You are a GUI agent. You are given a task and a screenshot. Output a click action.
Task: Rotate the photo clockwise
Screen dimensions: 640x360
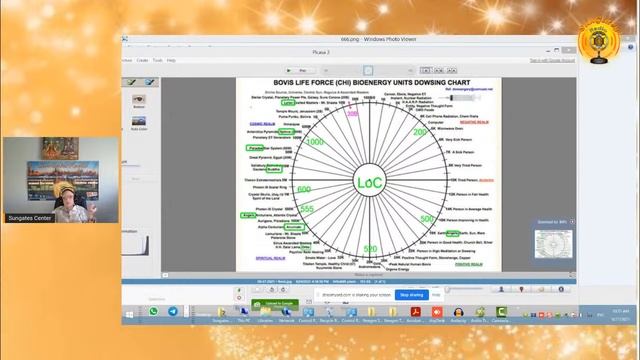(x=283, y=289)
